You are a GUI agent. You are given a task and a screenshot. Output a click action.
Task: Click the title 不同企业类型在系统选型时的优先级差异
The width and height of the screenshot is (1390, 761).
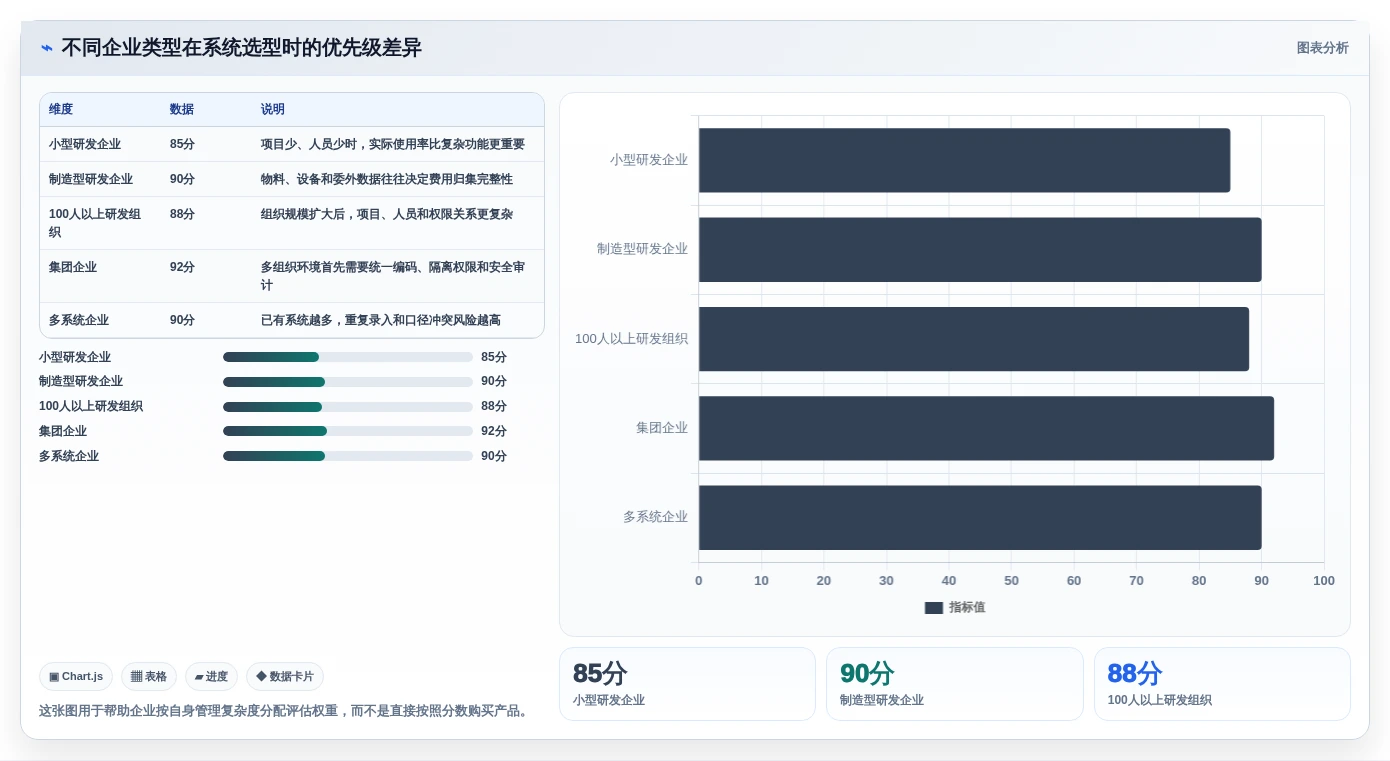click(241, 48)
